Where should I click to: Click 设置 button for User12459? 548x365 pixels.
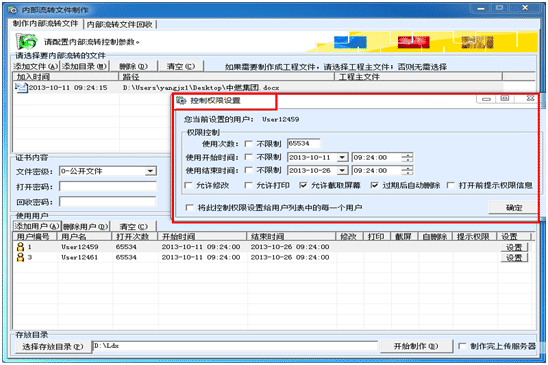click(x=514, y=247)
